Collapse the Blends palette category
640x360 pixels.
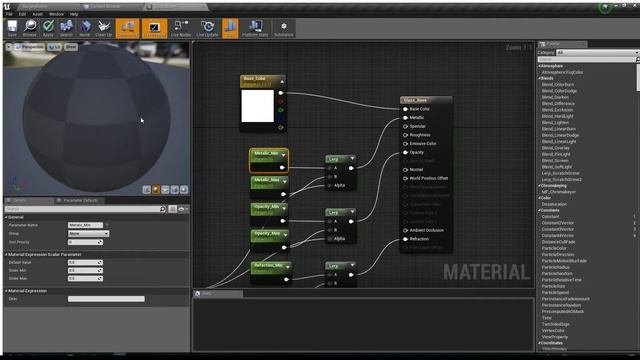click(x=540, y=78)
